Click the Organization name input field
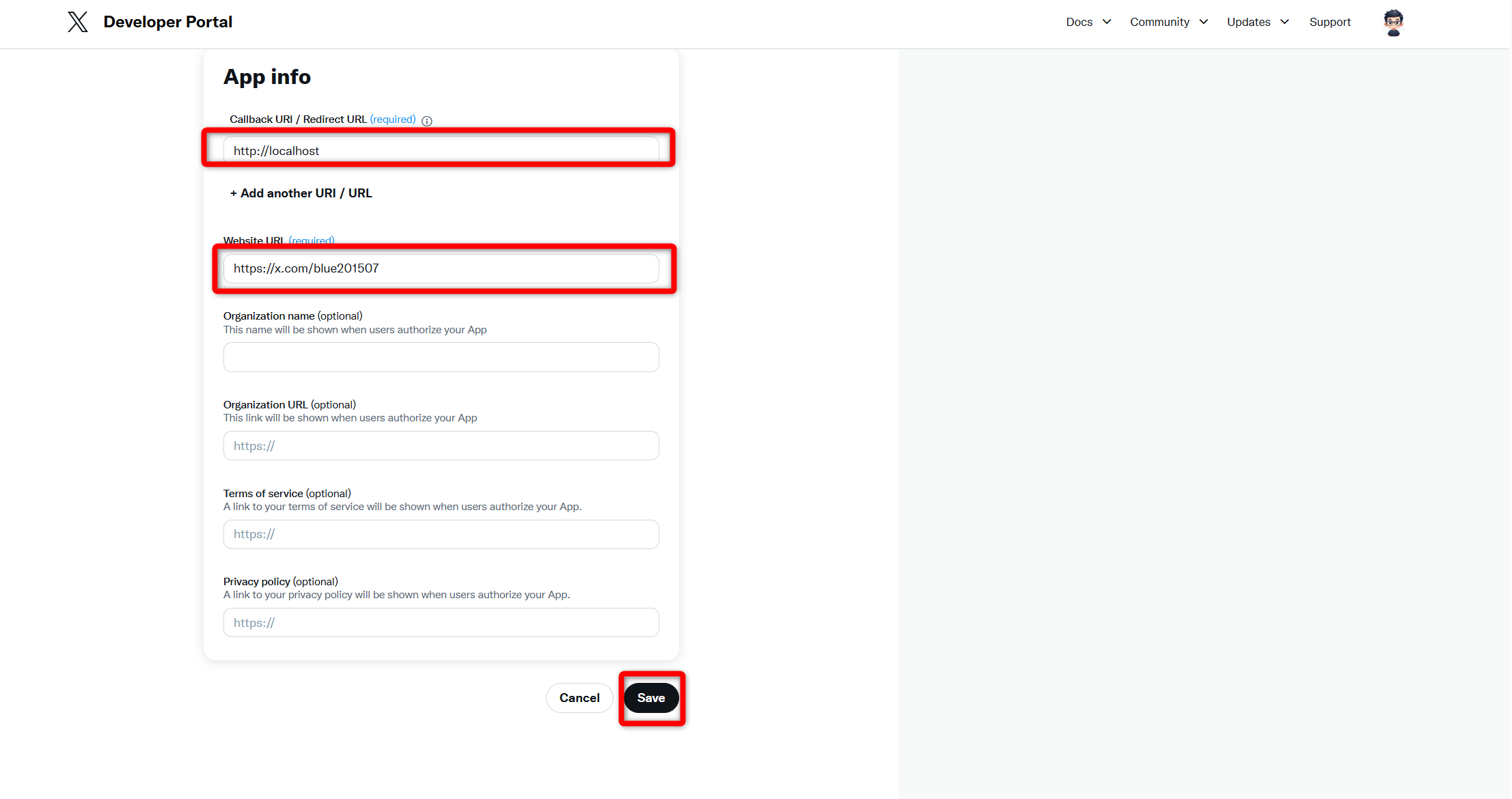This screenshot has width=1512, height=799. click(x=441, y=357)
